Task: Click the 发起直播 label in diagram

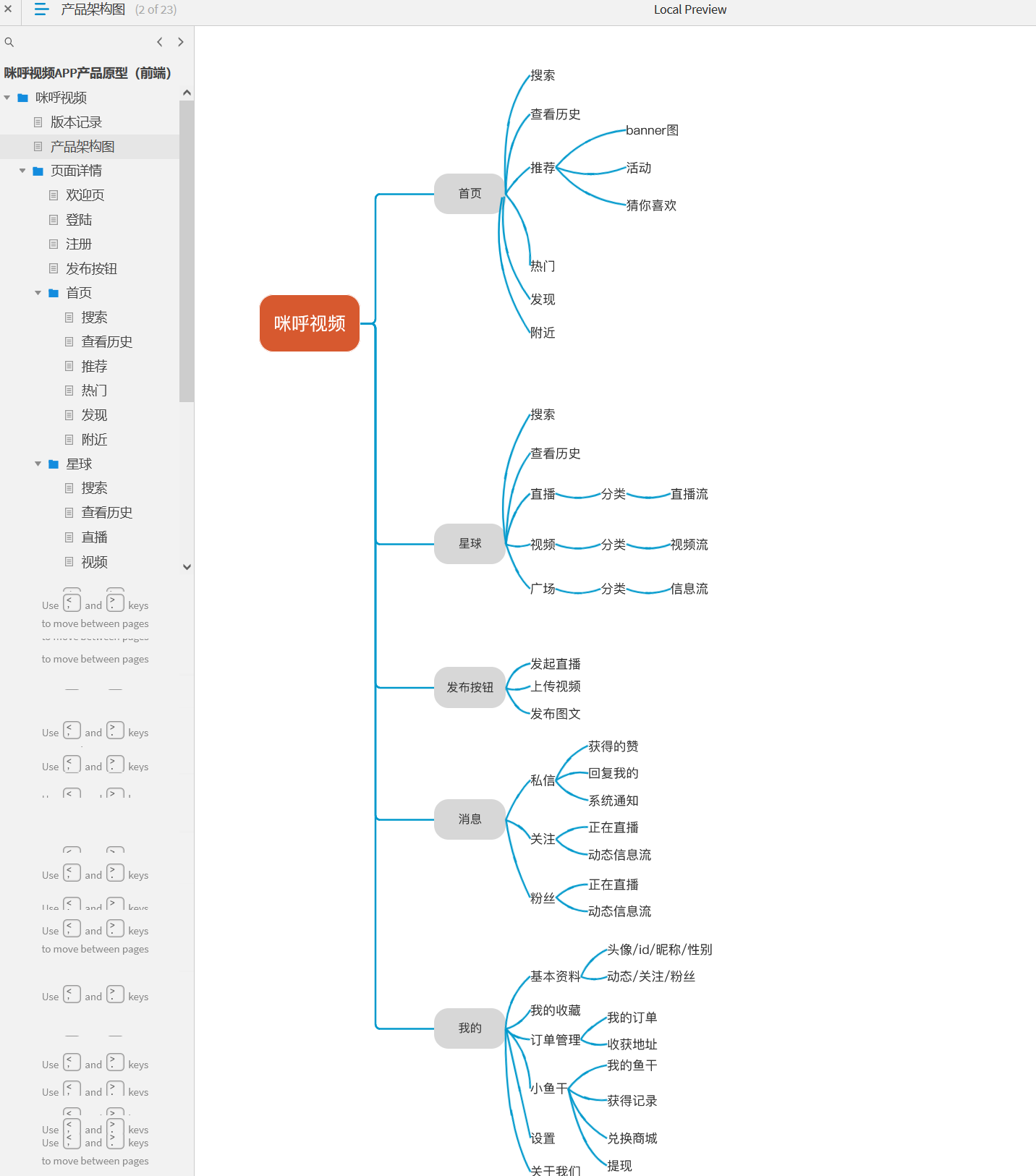Action: click(x=556, y=664)
